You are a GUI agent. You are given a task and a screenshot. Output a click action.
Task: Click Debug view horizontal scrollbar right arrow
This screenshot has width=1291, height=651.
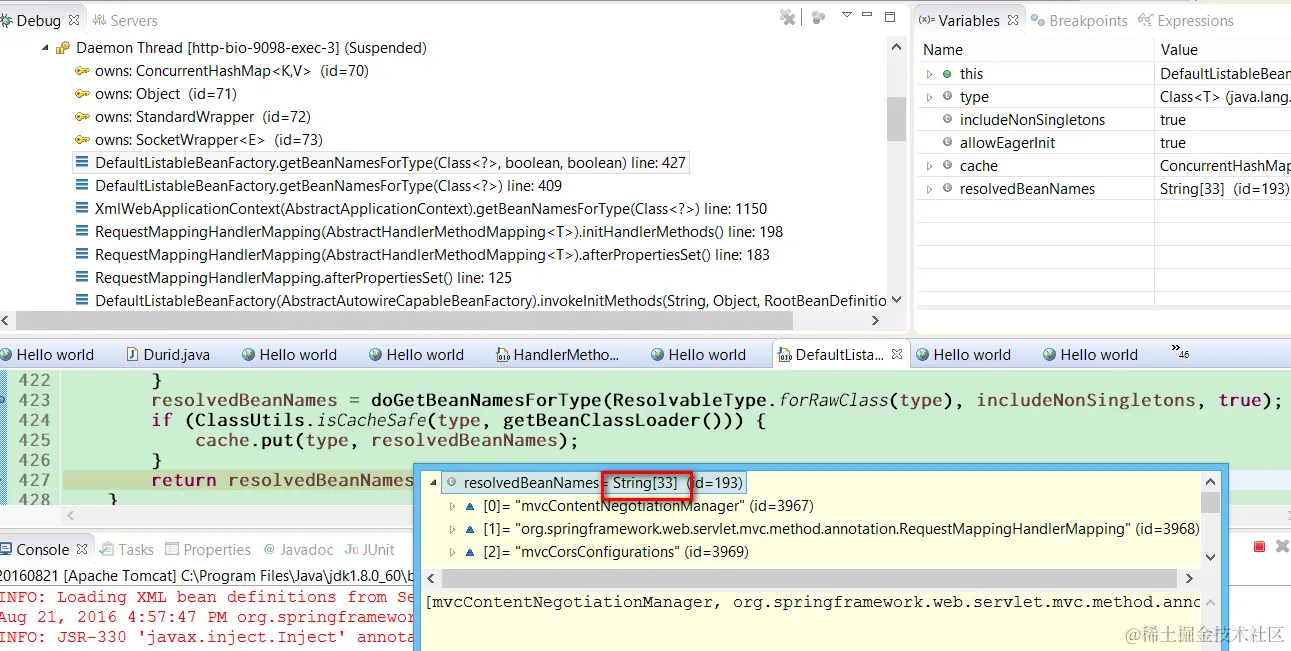point(876,321)
